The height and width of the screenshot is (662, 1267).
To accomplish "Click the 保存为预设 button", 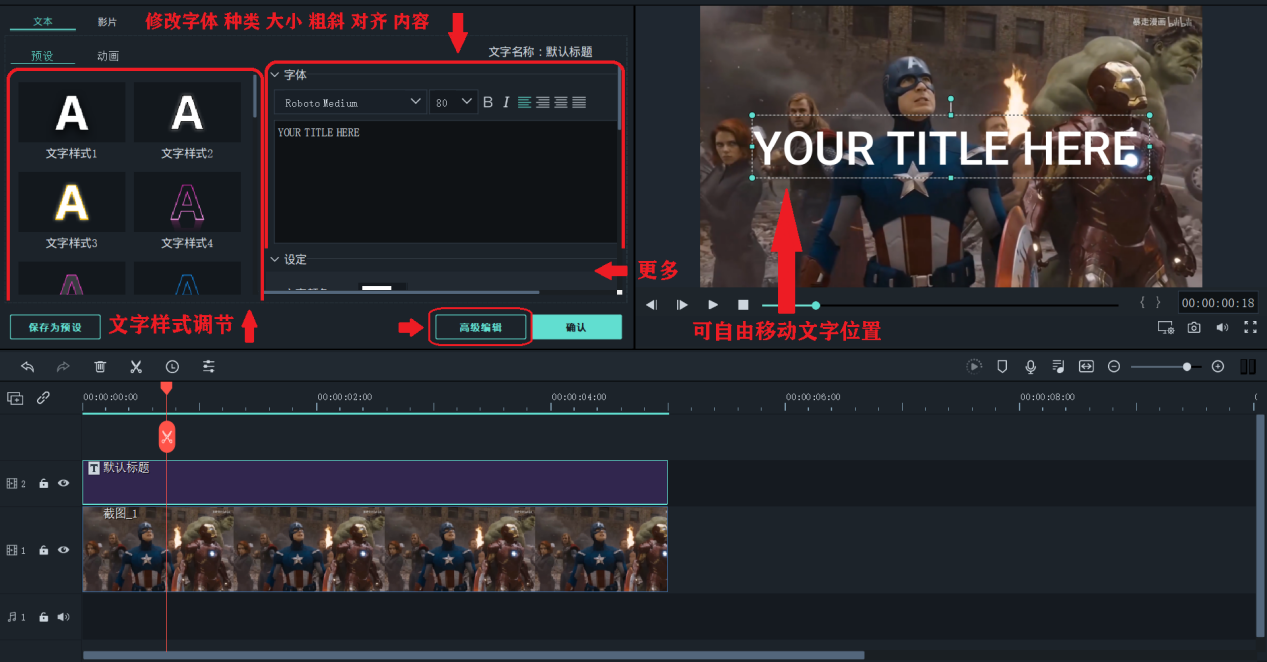I will coord(55,327).
